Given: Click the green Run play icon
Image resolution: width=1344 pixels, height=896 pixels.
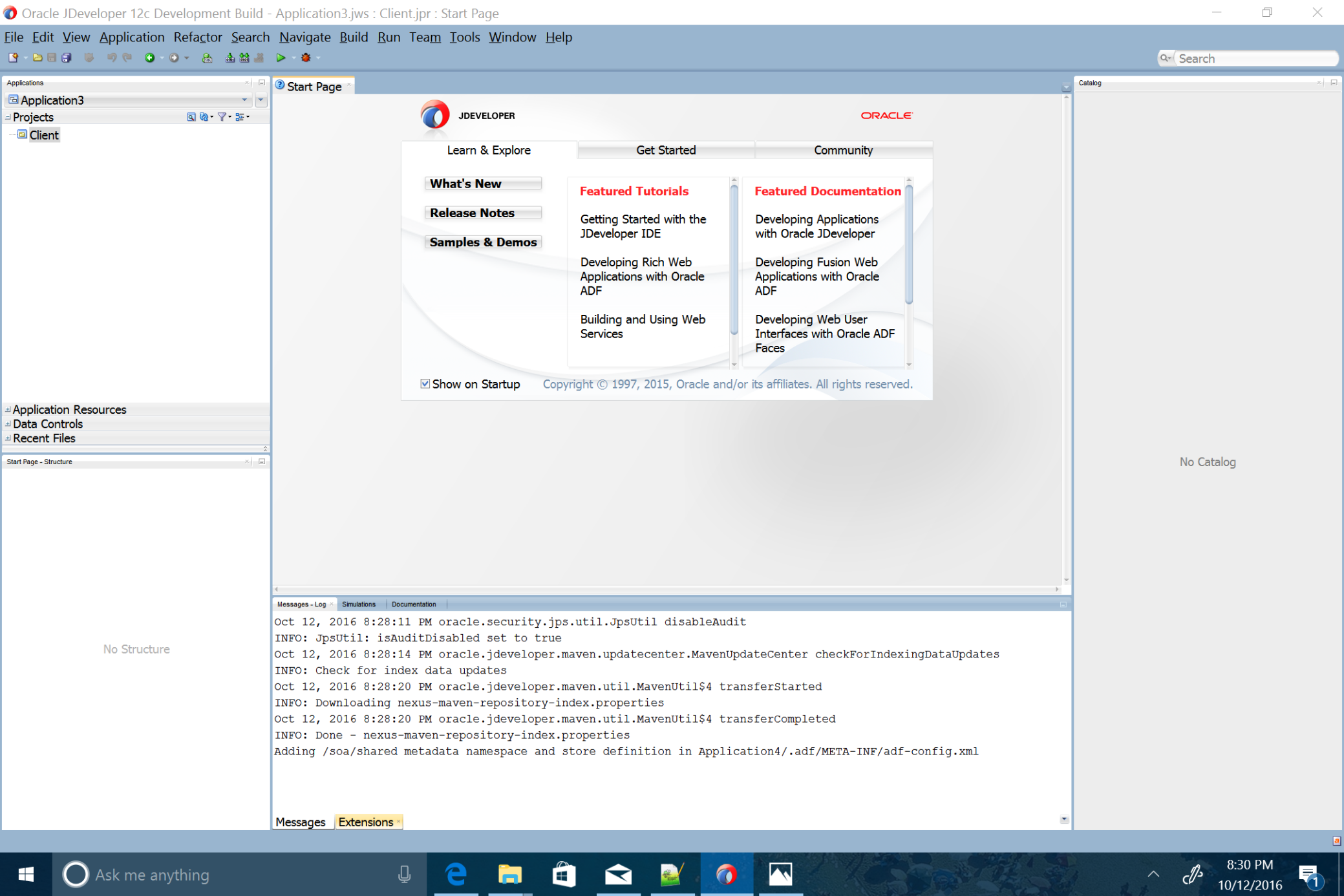Looking at the screenshot, I should tap(281, 58).
